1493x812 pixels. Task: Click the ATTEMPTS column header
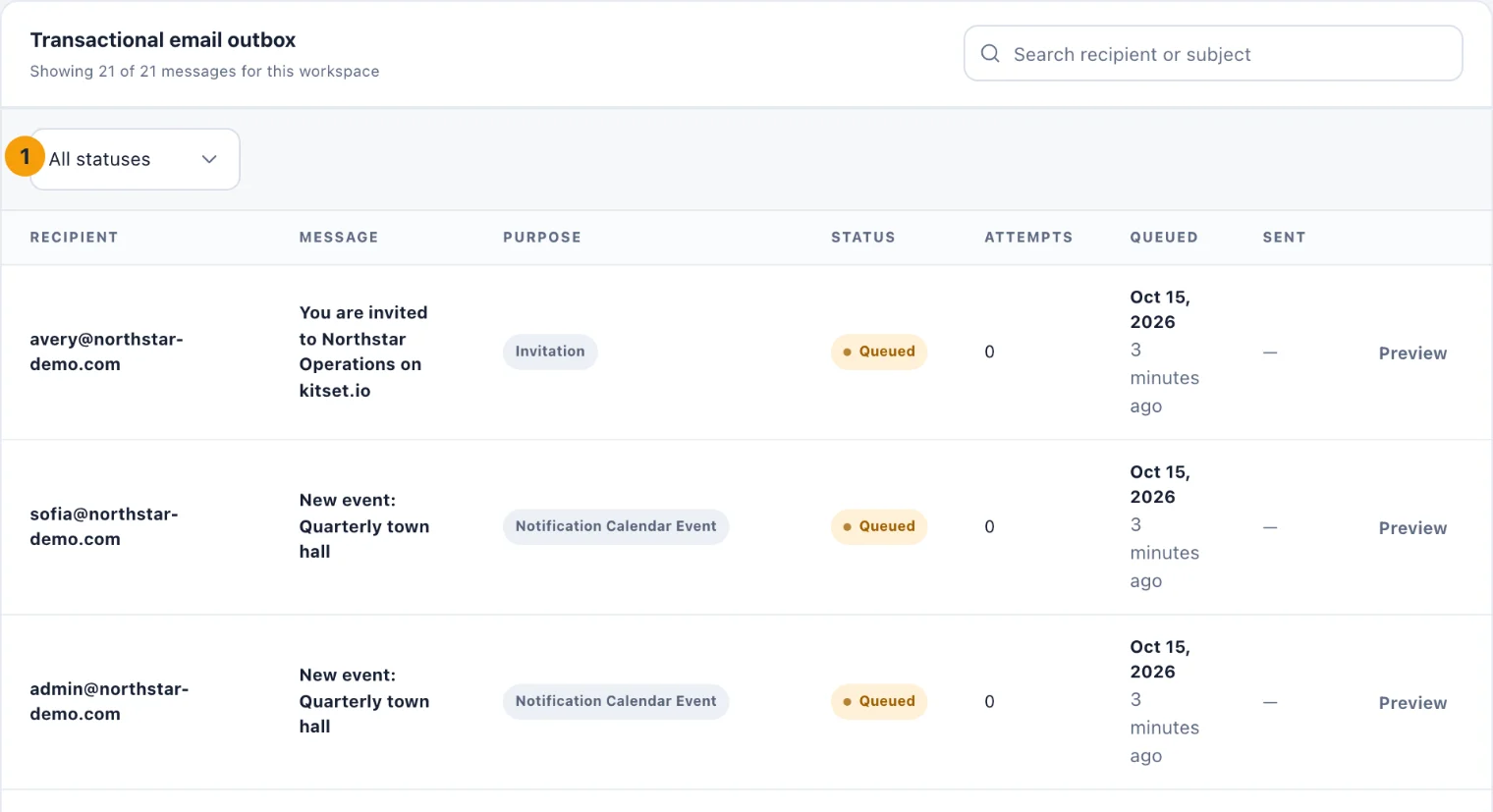tap(1028, 237)
